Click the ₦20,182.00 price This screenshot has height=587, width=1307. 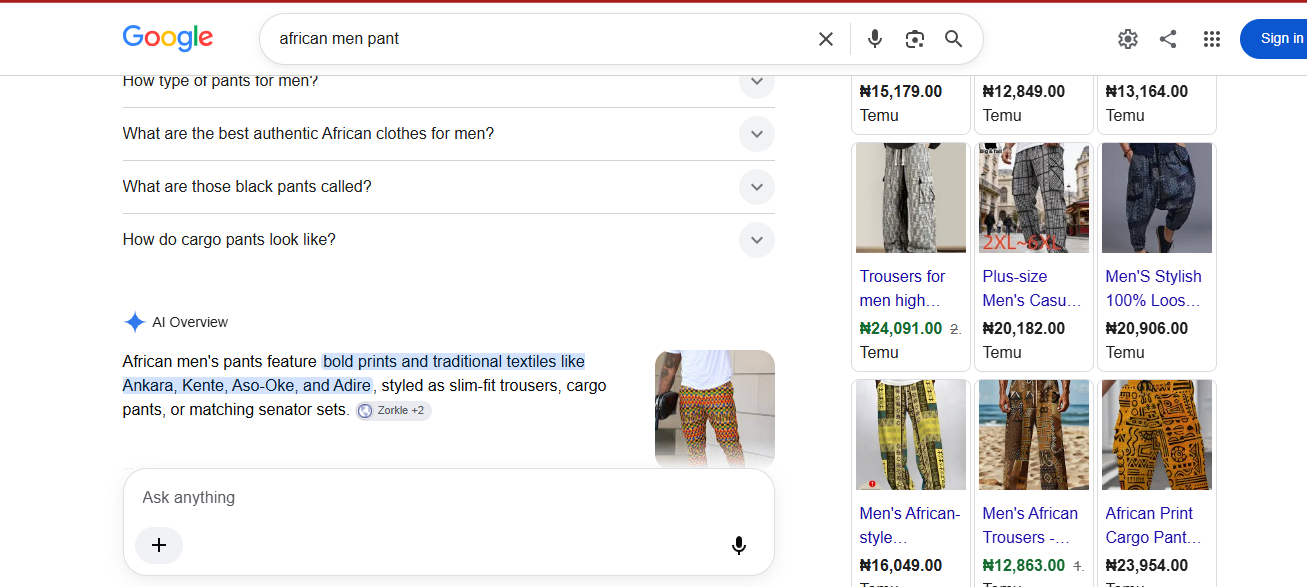pos(1024,328)
